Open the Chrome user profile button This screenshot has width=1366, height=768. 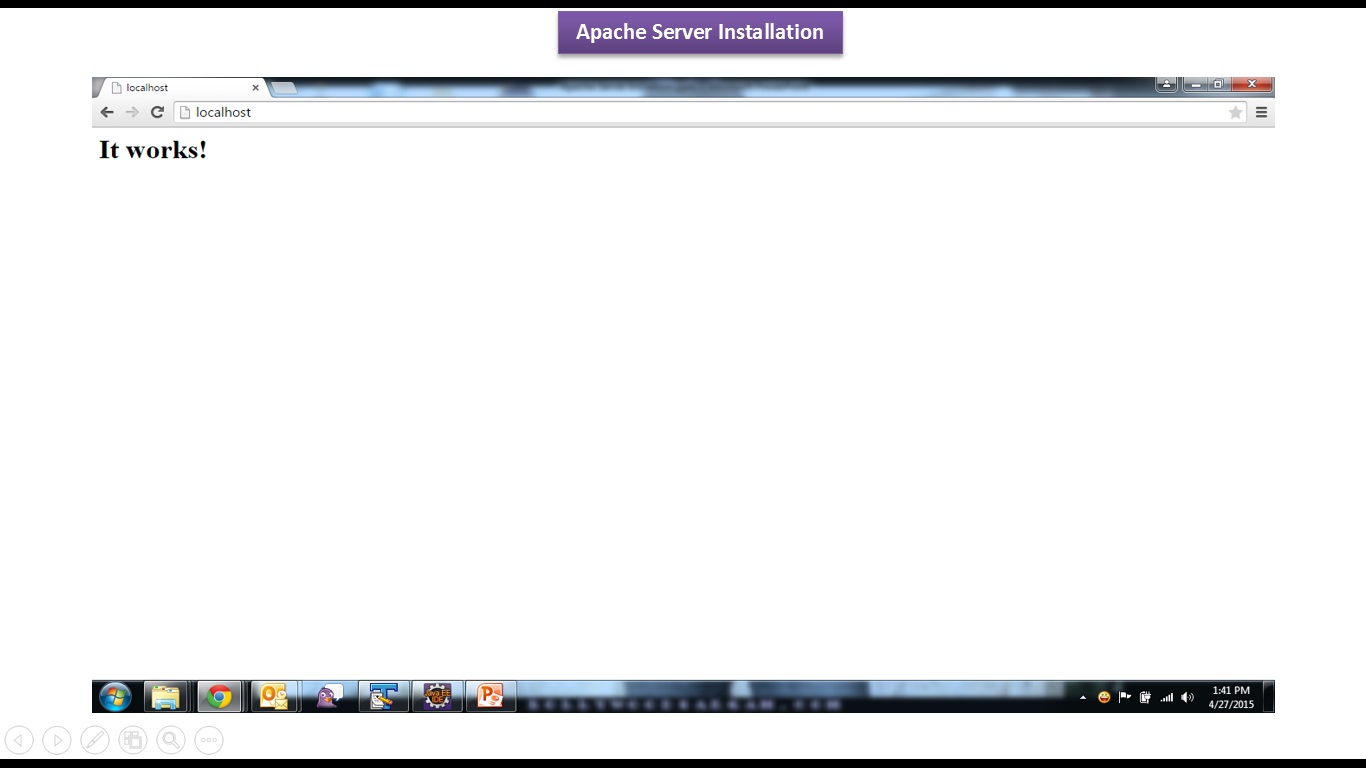tap(1166, 84)
